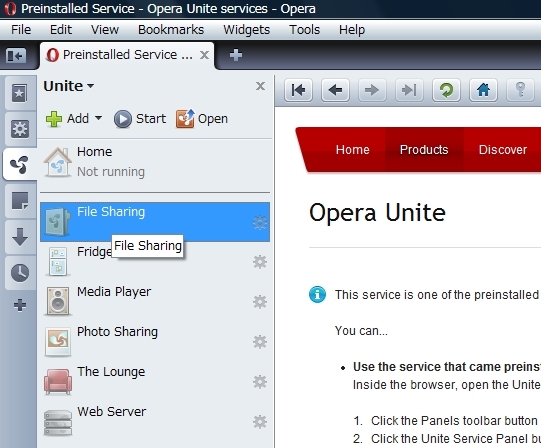Image resolution: width=541 pixels, height=448 pixels.
Task: Close the Unite panel
Action: tap(260, 86)
